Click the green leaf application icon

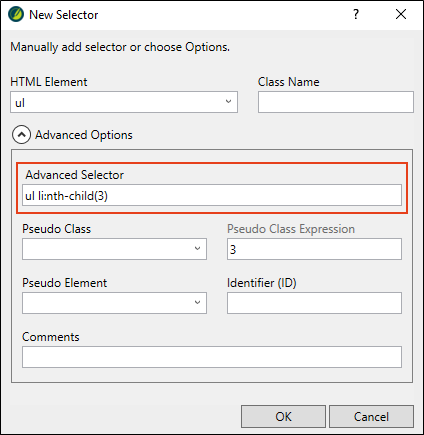pos(16,15)
